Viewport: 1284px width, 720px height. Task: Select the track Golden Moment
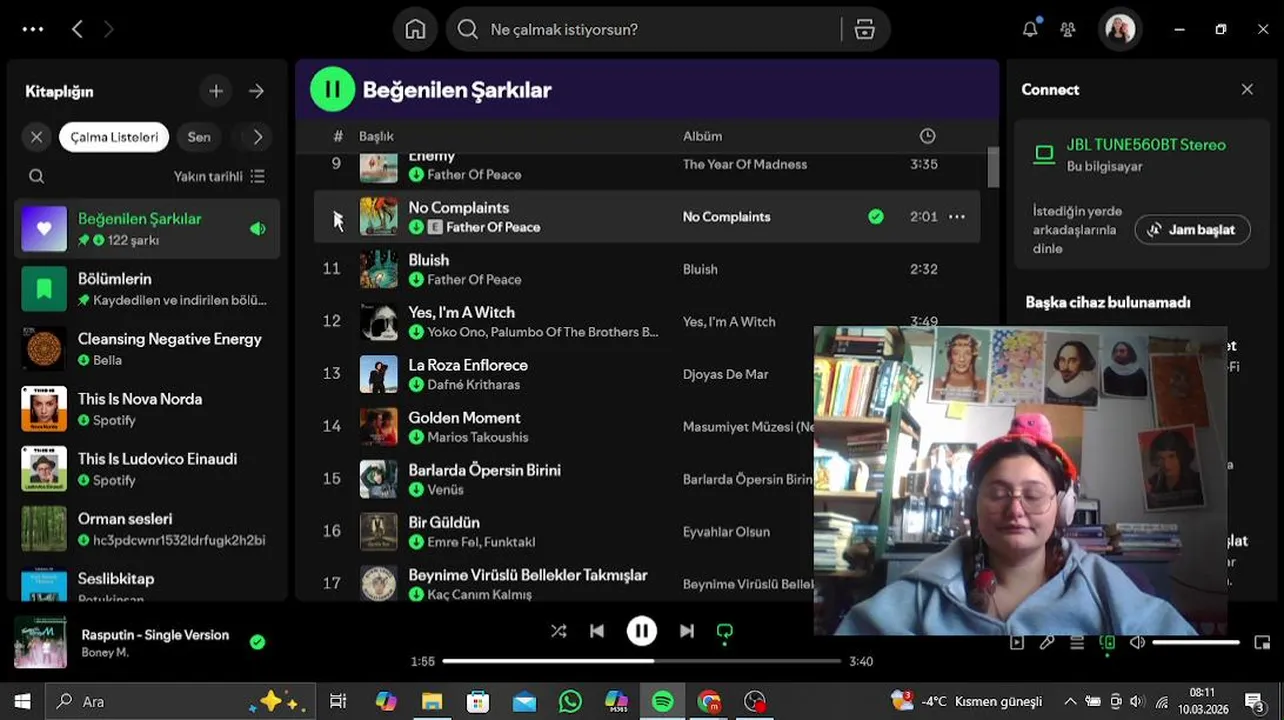pyautogui.click(x=464, y=418)
